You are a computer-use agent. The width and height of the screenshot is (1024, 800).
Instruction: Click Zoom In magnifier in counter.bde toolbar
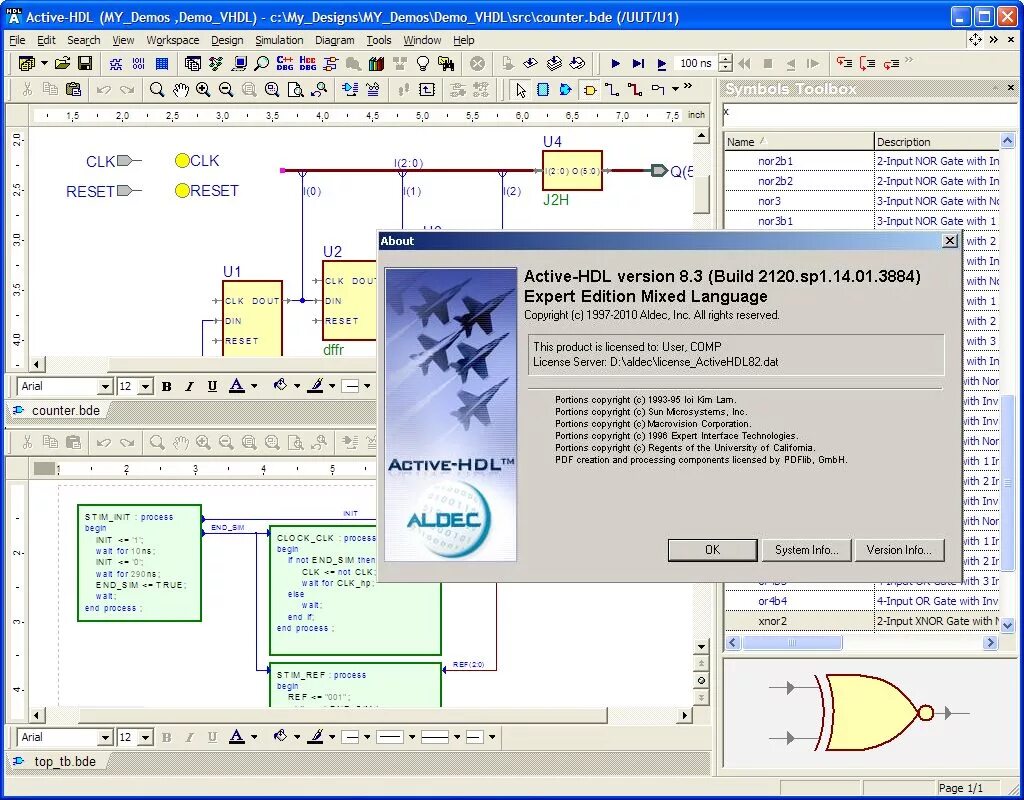click(x=203, y=89)
